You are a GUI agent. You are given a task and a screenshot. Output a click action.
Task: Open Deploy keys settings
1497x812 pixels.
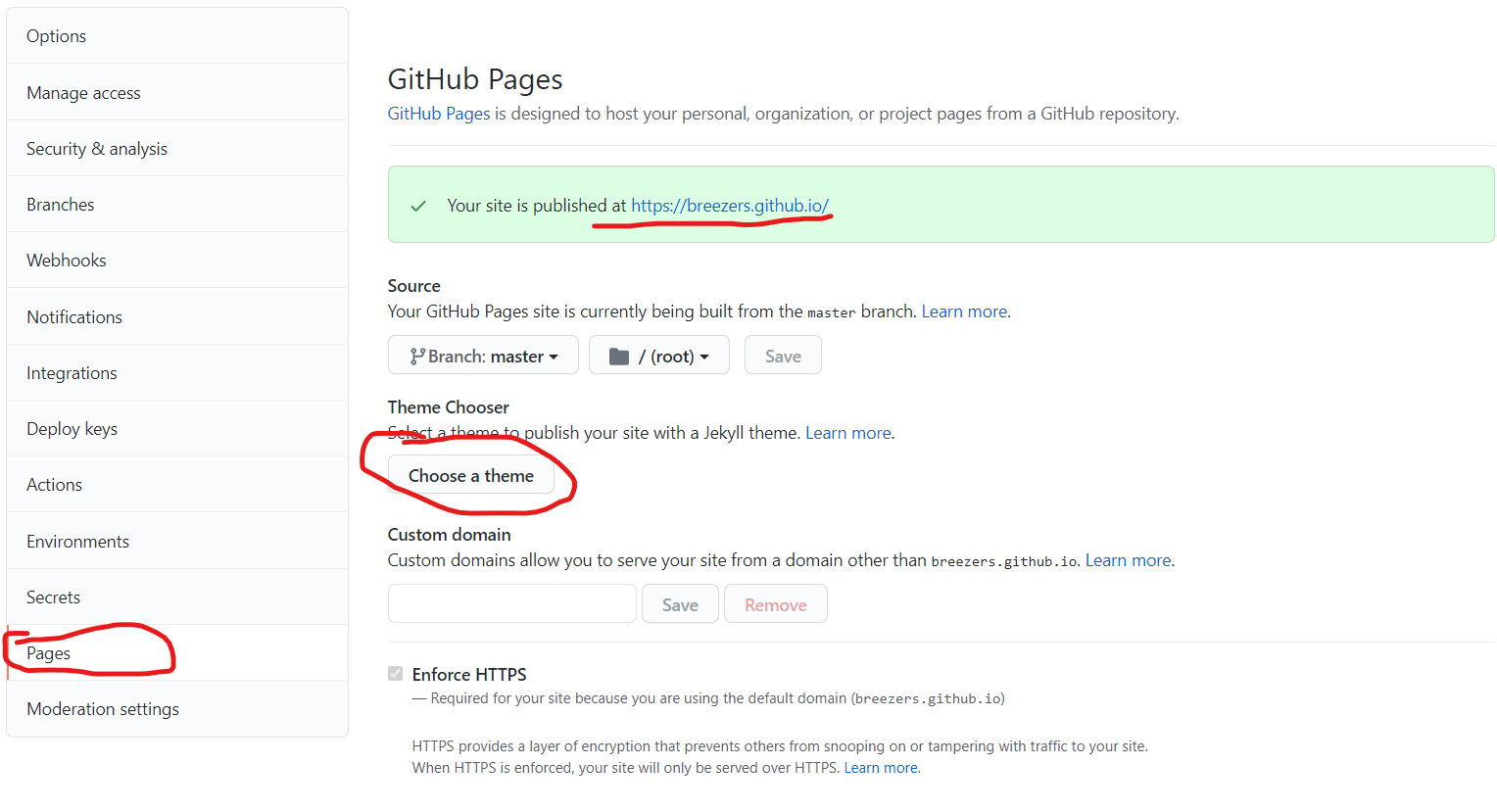[177, 429]
